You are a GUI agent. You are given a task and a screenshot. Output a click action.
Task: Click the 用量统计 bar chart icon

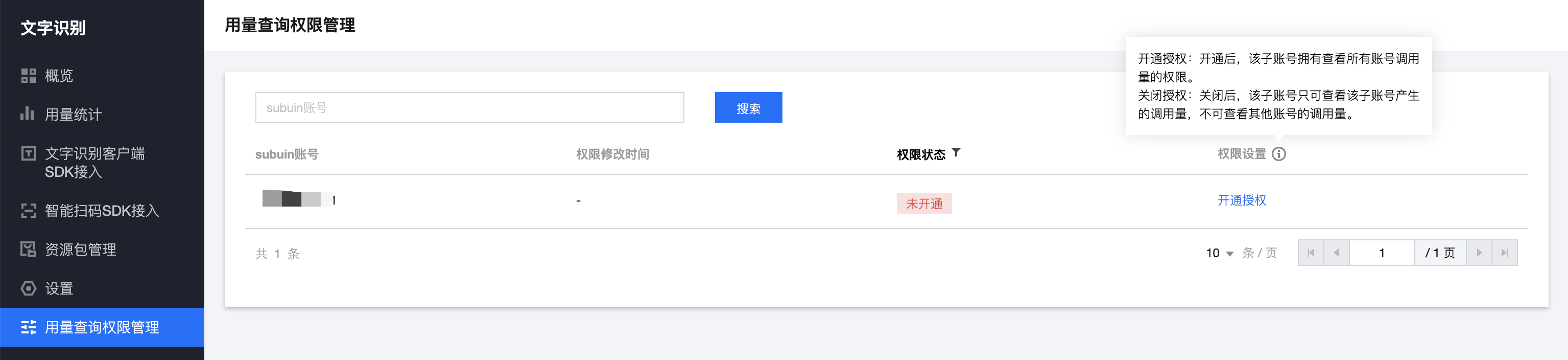tap(28, 114)
